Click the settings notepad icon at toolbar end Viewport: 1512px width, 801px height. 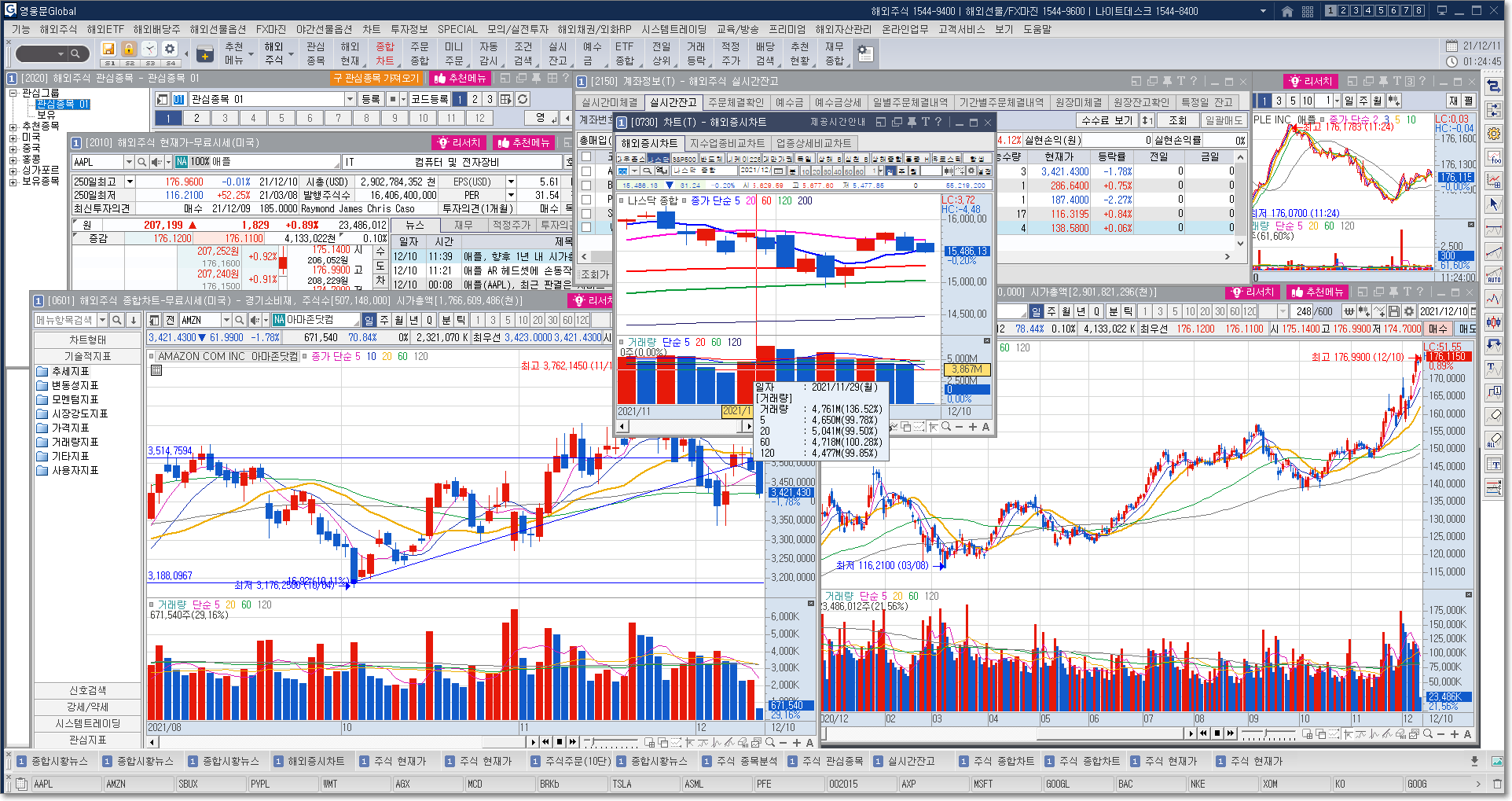coord(864,53)
